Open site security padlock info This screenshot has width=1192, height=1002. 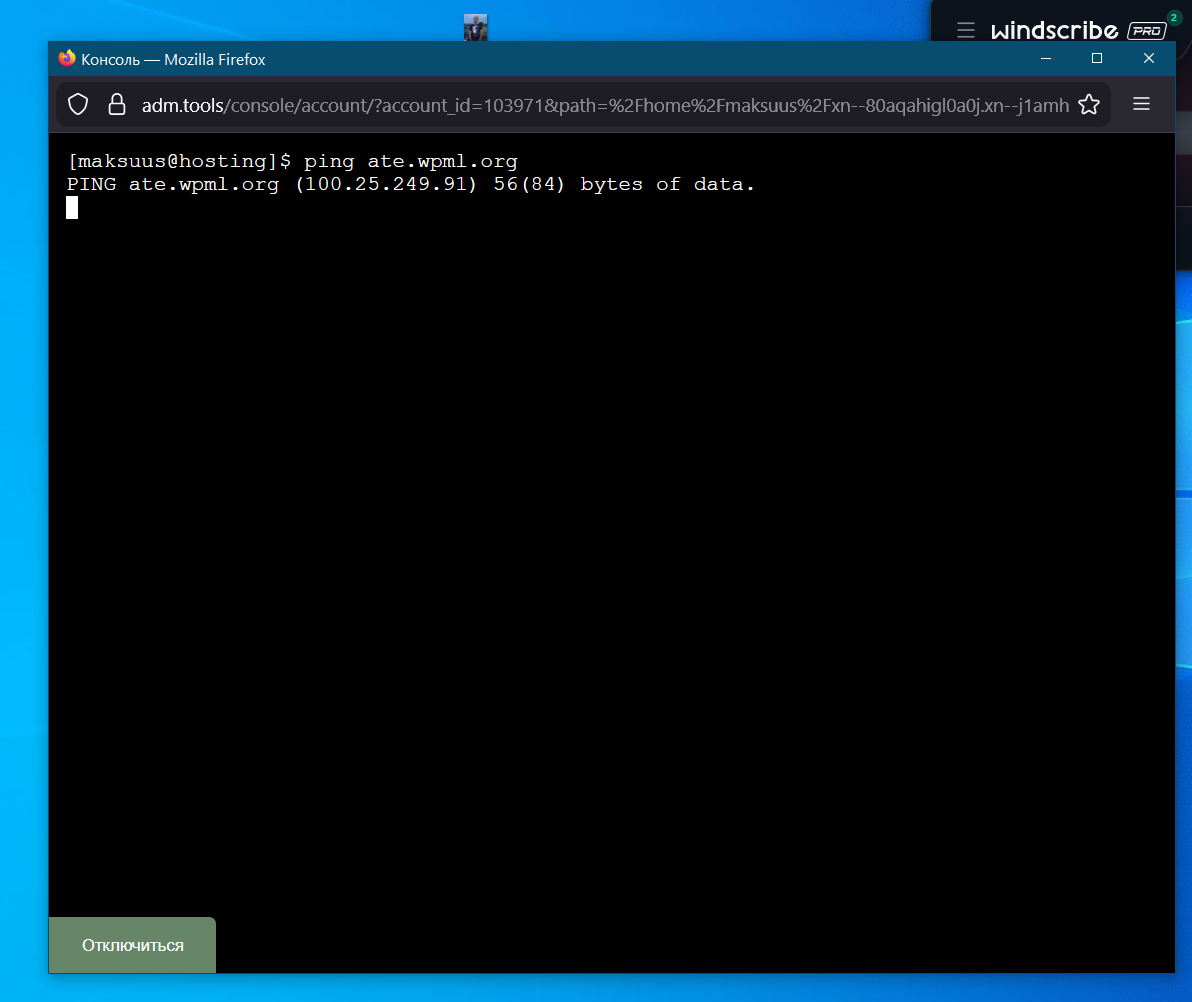coord(116,104)
